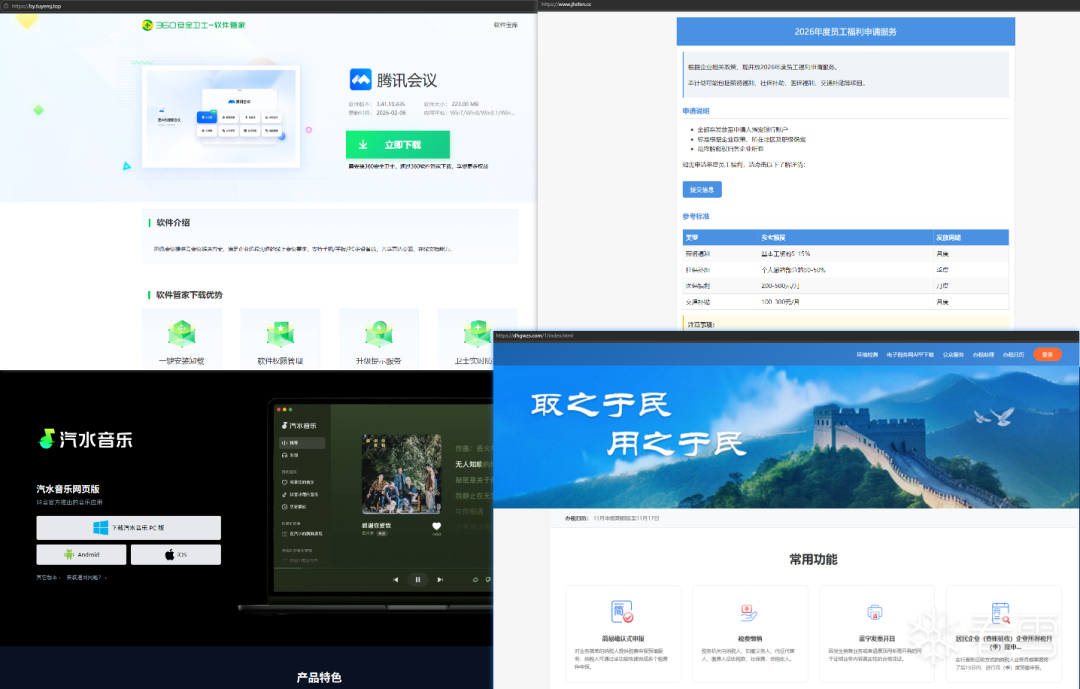Click the repeat icon in player bar
Viewport: 1080px width, 689px height.
(x=475, y=579)
